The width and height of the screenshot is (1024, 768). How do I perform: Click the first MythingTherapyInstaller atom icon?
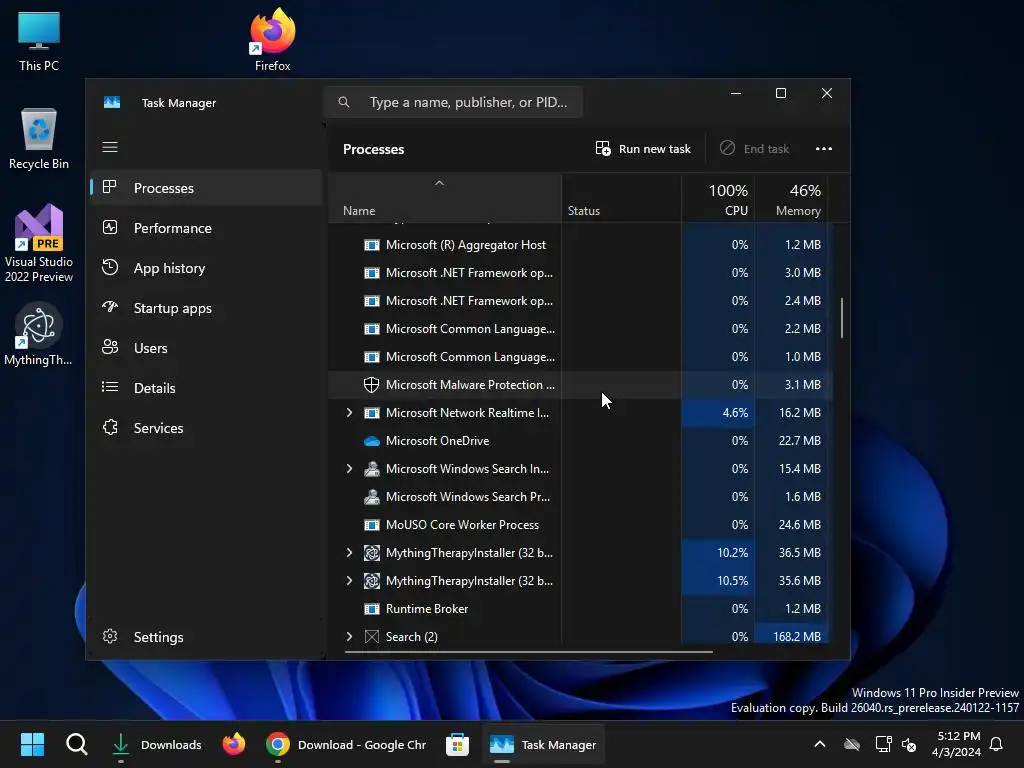click(372, 552)
